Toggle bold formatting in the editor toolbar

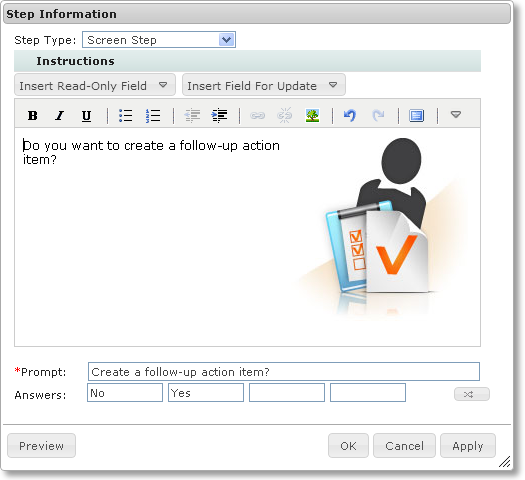[x=32, y=115]
